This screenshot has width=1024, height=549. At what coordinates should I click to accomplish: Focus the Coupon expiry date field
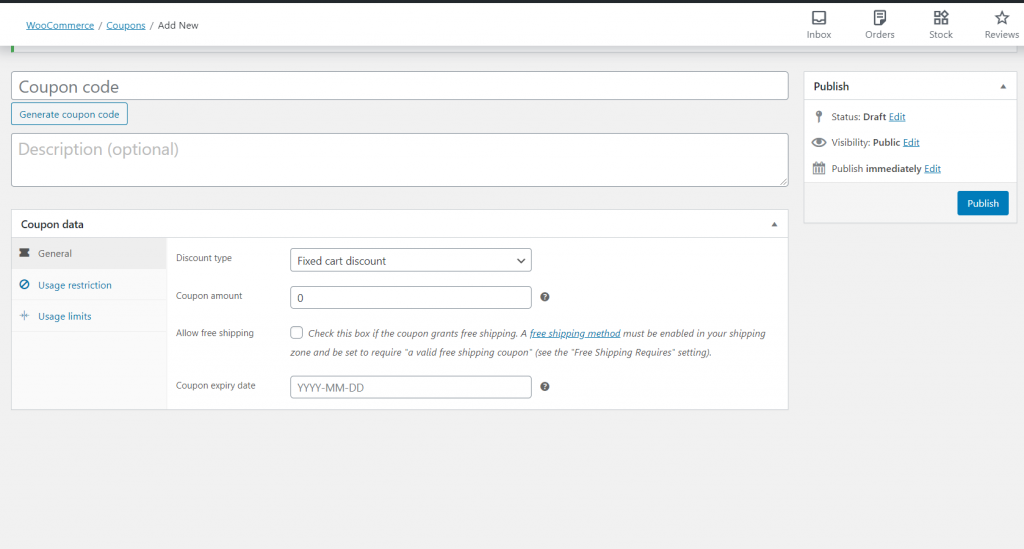point(411,387)
